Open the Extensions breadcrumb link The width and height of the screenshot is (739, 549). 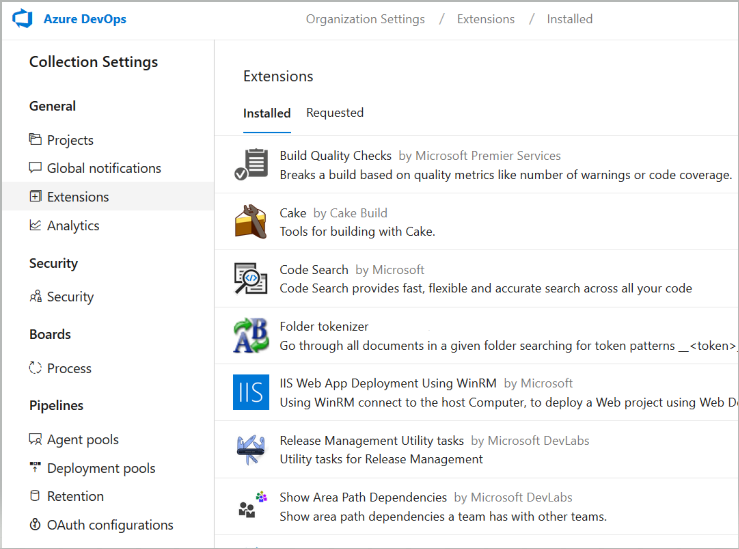[x=485, y=19]
